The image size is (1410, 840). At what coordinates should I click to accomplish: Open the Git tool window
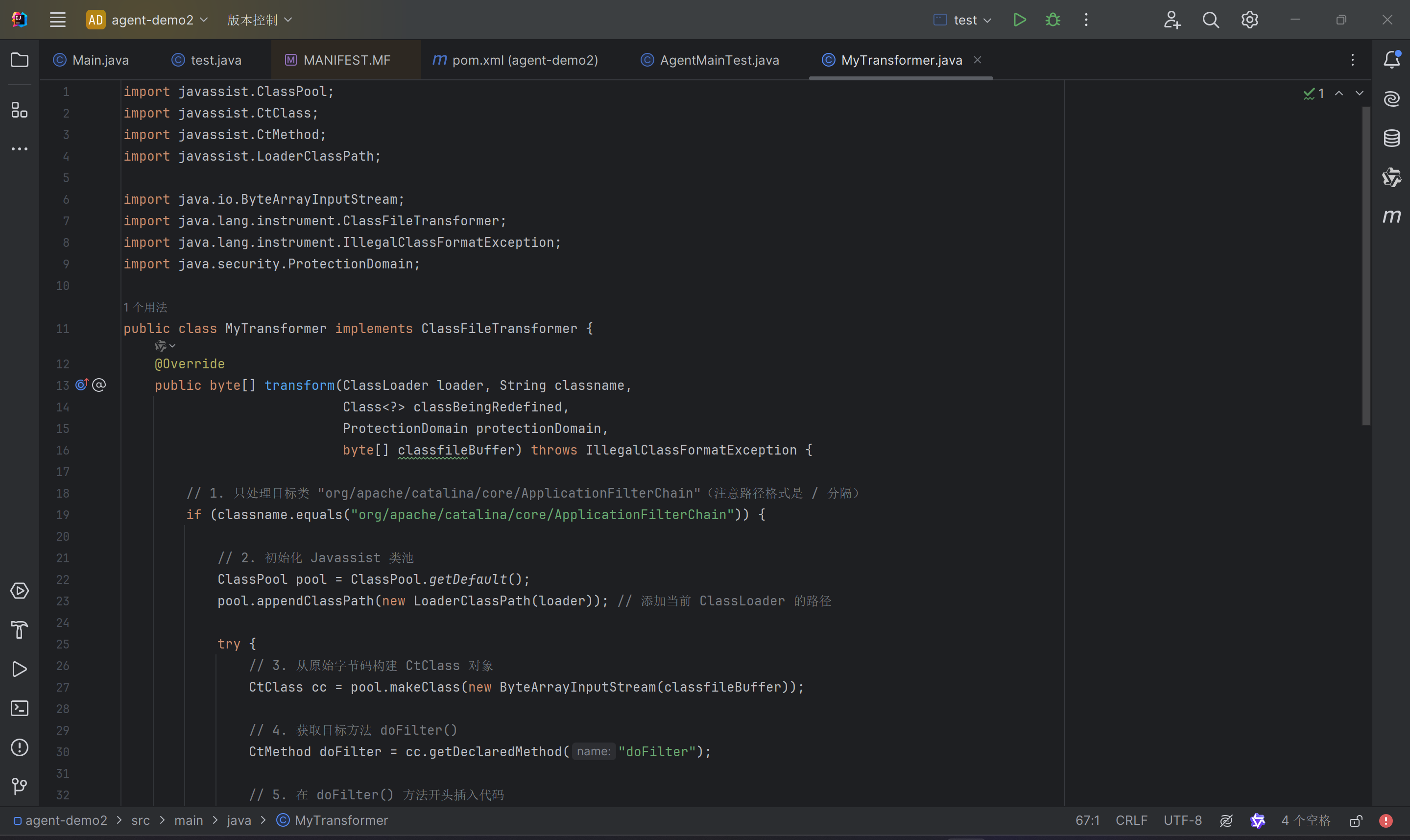20,786
